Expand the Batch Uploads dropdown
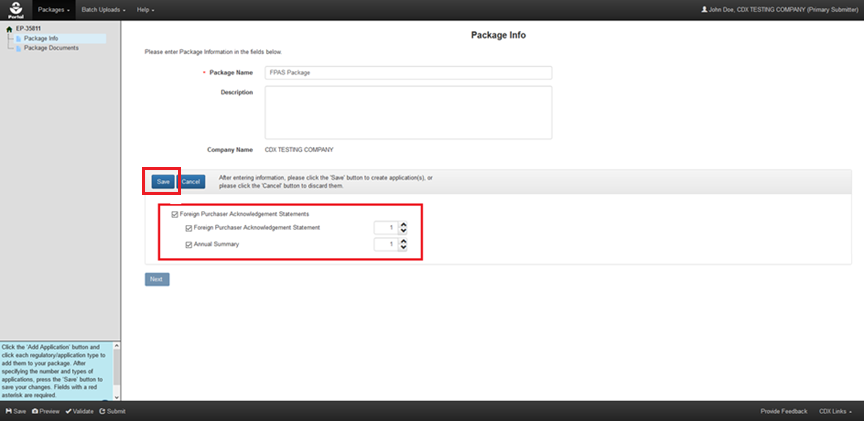Screen dimensions: 864x421 tap(103, 10)
